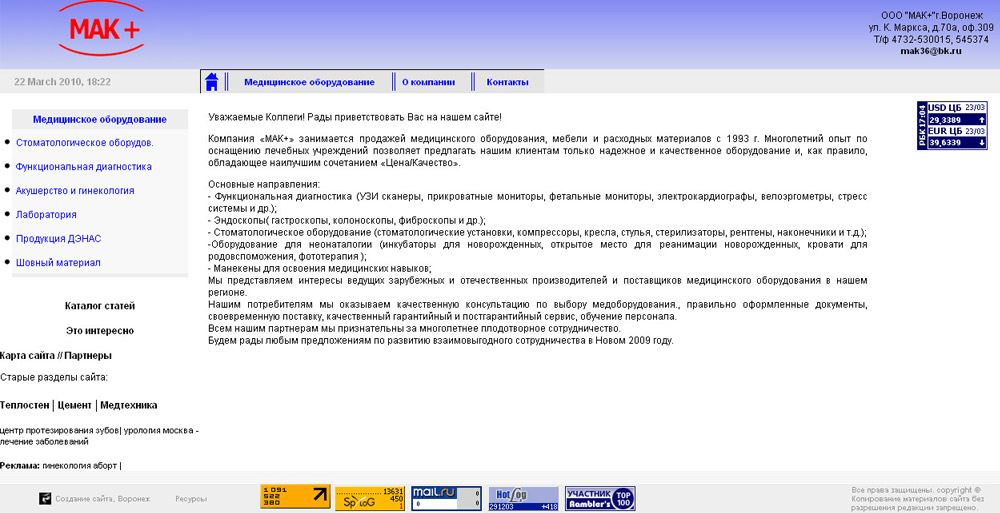Open Каталог статей link

click(x=99, y=306)
